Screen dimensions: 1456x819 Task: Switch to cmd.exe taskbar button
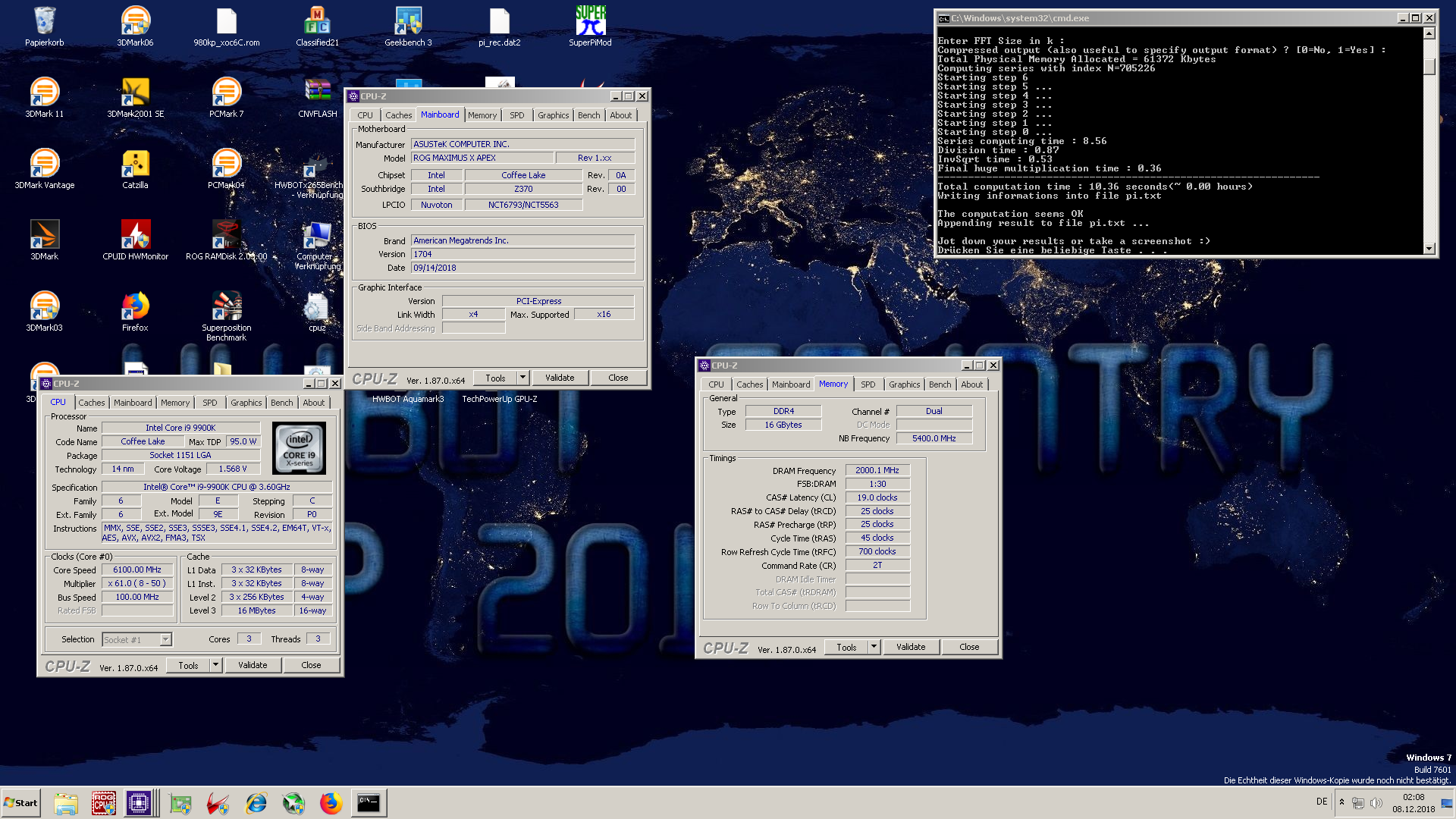[x=369, y=803]
